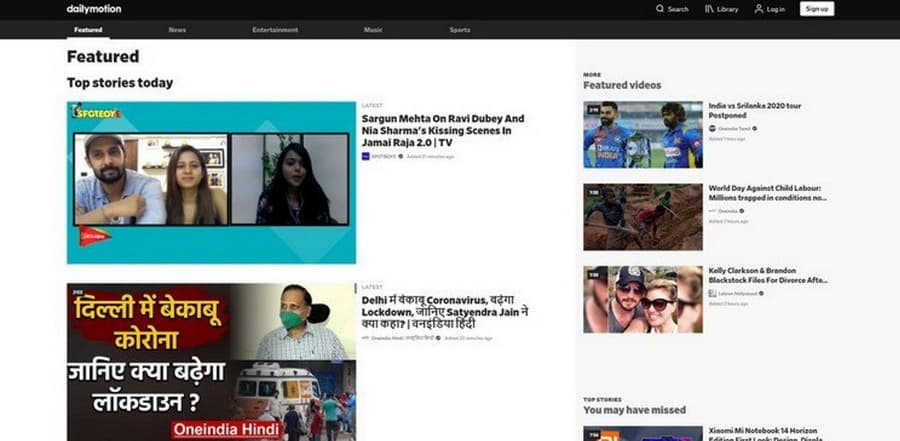This screenshot has height=441, width=900.
Task: Click the Log in person icon
Action: tap(759, 9)
